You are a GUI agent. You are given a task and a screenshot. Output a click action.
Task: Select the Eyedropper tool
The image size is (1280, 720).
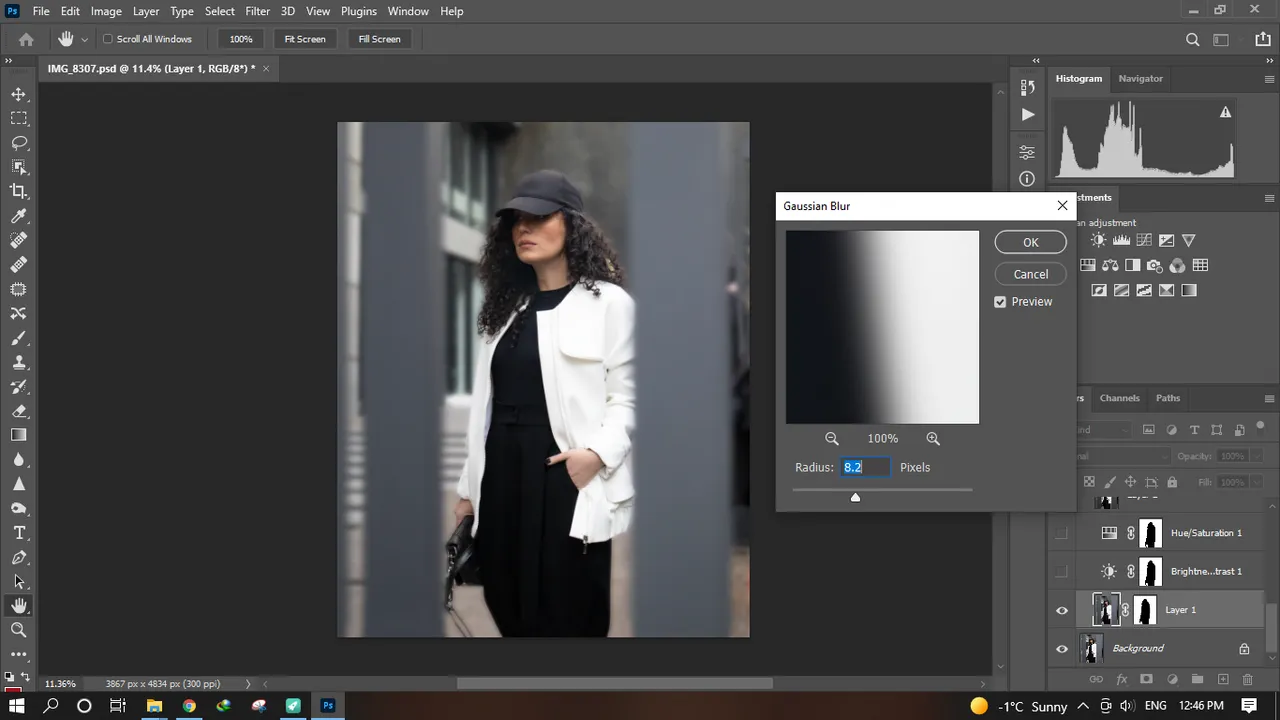(19, 216)
